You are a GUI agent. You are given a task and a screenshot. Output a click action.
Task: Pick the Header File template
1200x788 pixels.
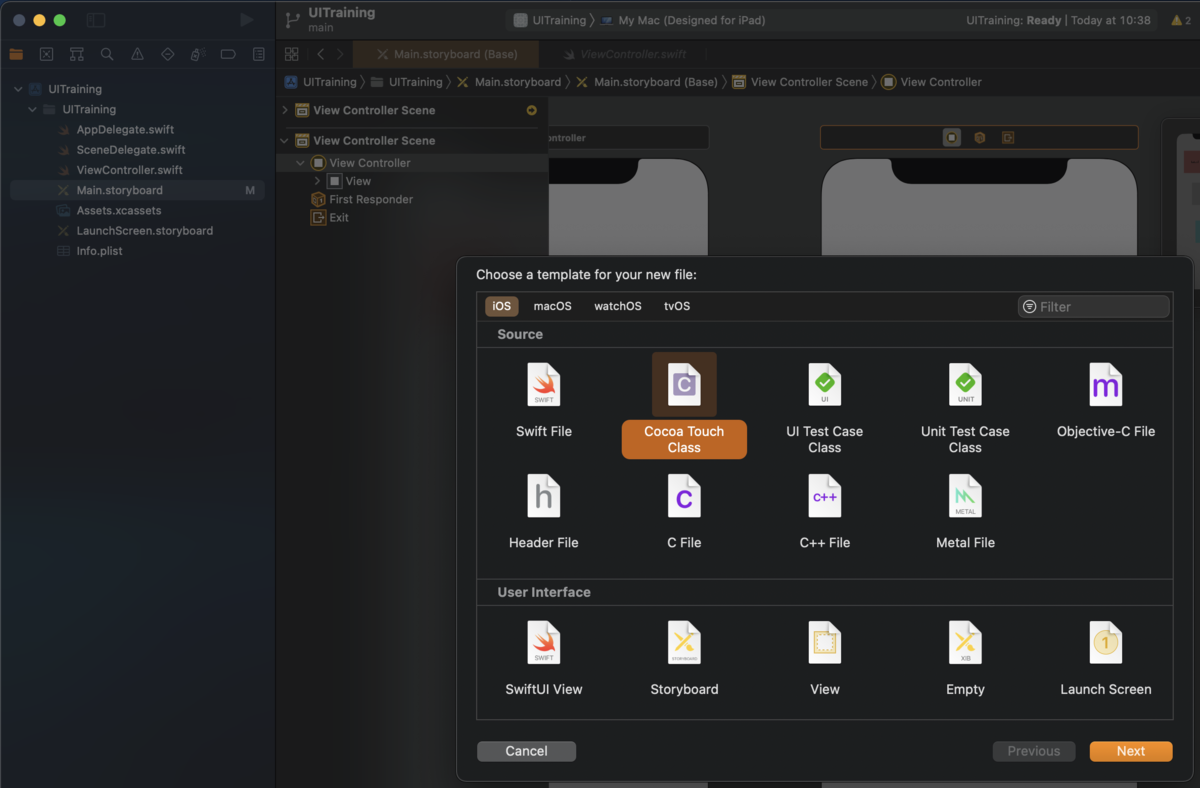click(544, 511)
